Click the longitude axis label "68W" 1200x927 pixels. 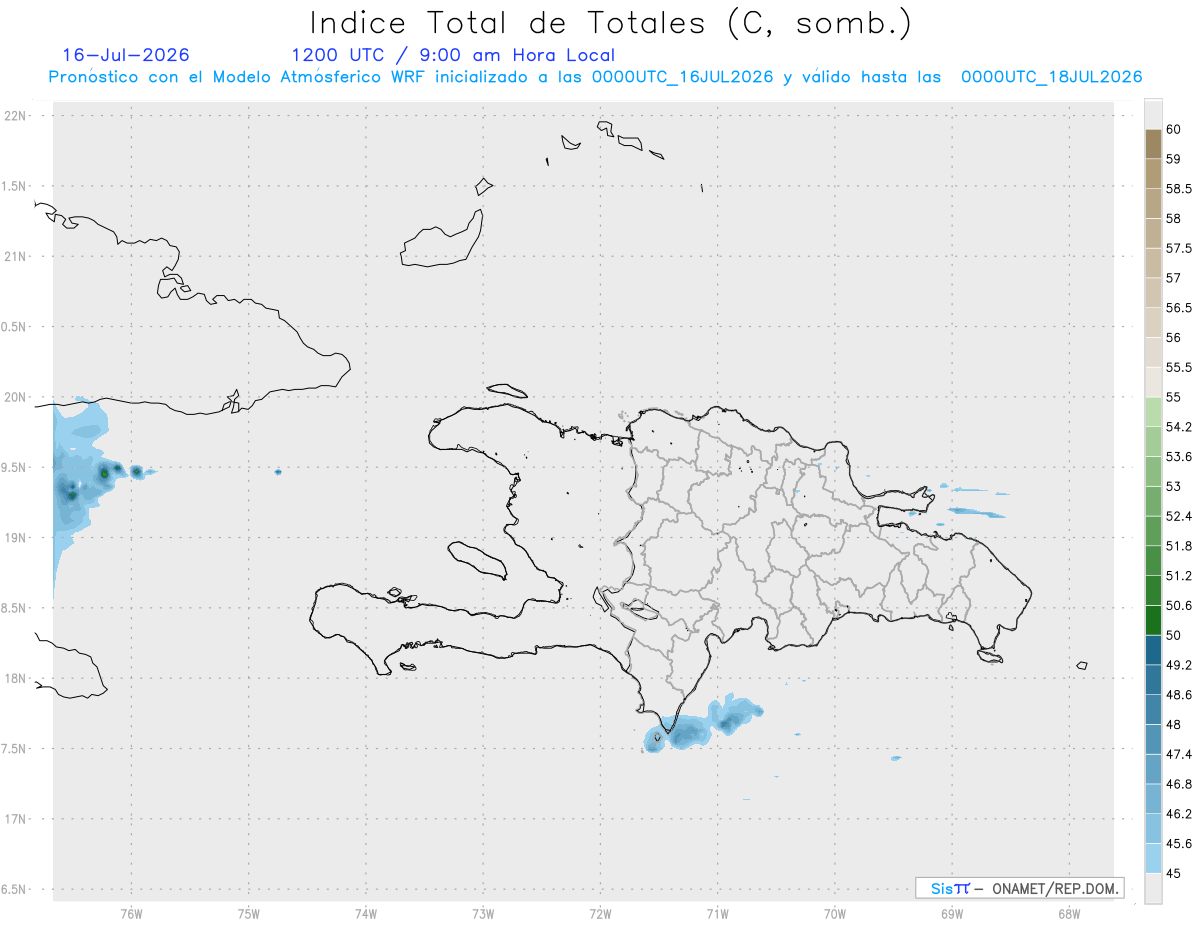point(1069,913)
